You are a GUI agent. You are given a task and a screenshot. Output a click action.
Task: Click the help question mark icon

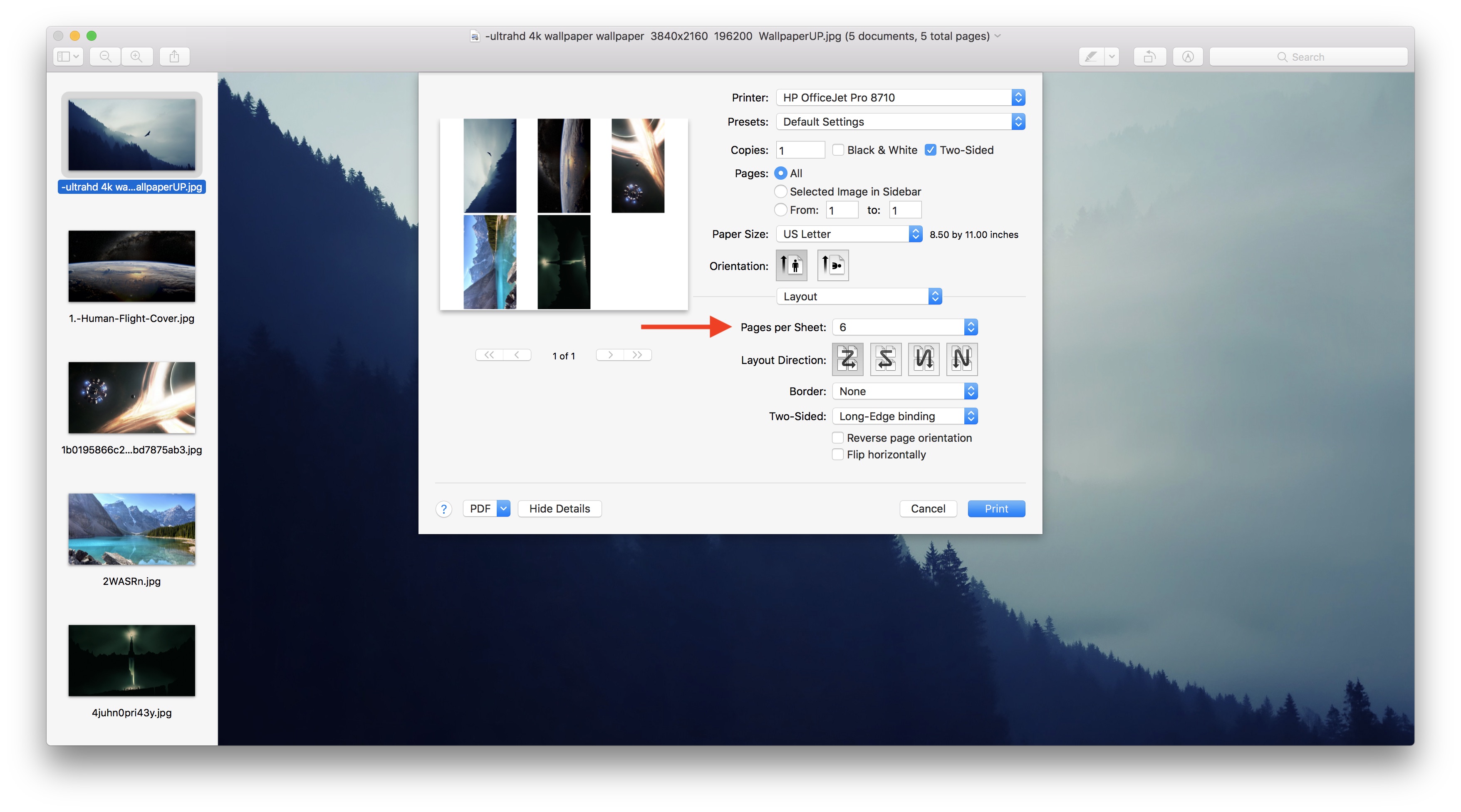(x=443, y=509)
